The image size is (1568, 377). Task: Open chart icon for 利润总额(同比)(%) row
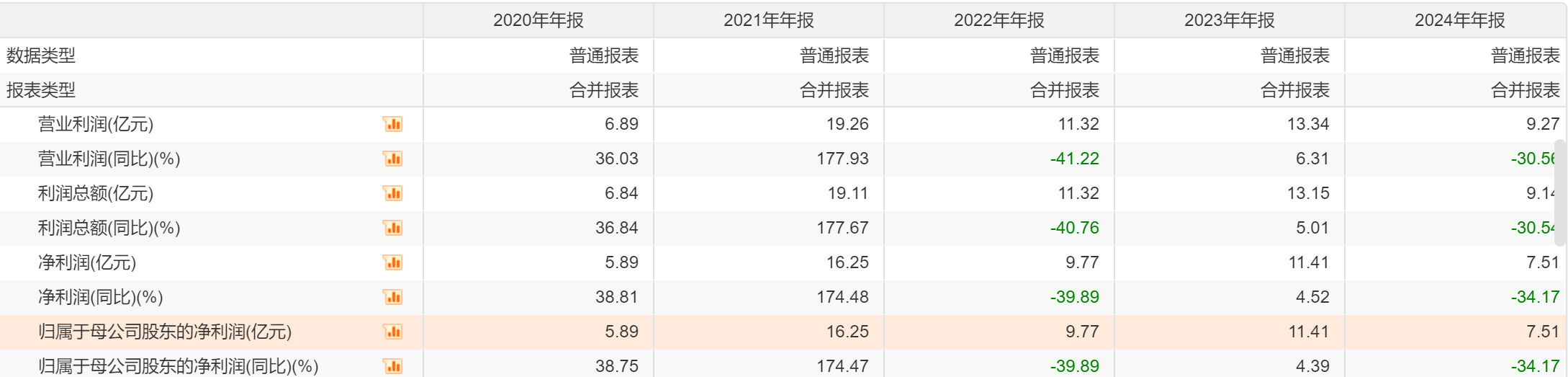pyautogui.click(x=392, y=228)
